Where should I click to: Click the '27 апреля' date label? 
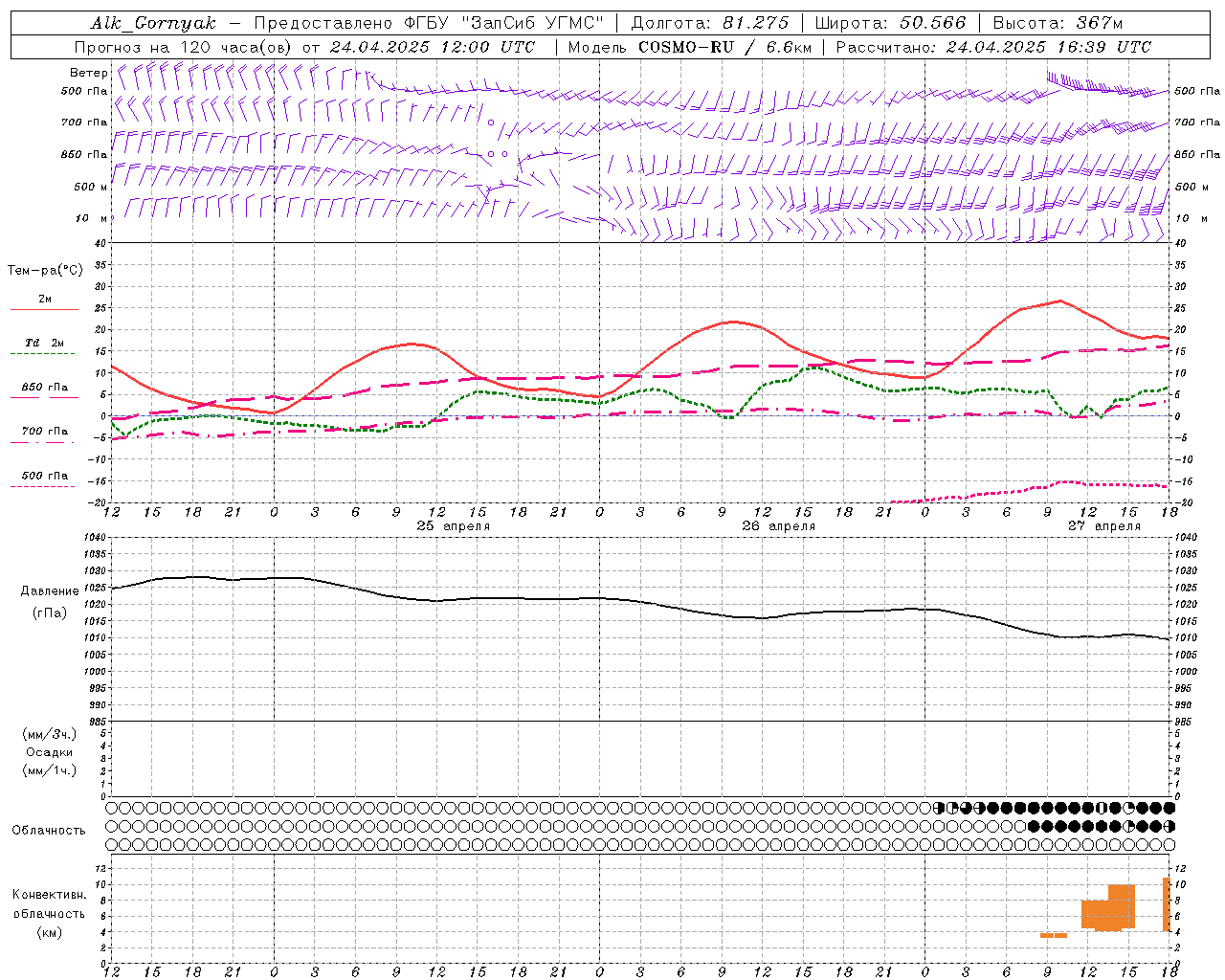(x=1103, y=526)
